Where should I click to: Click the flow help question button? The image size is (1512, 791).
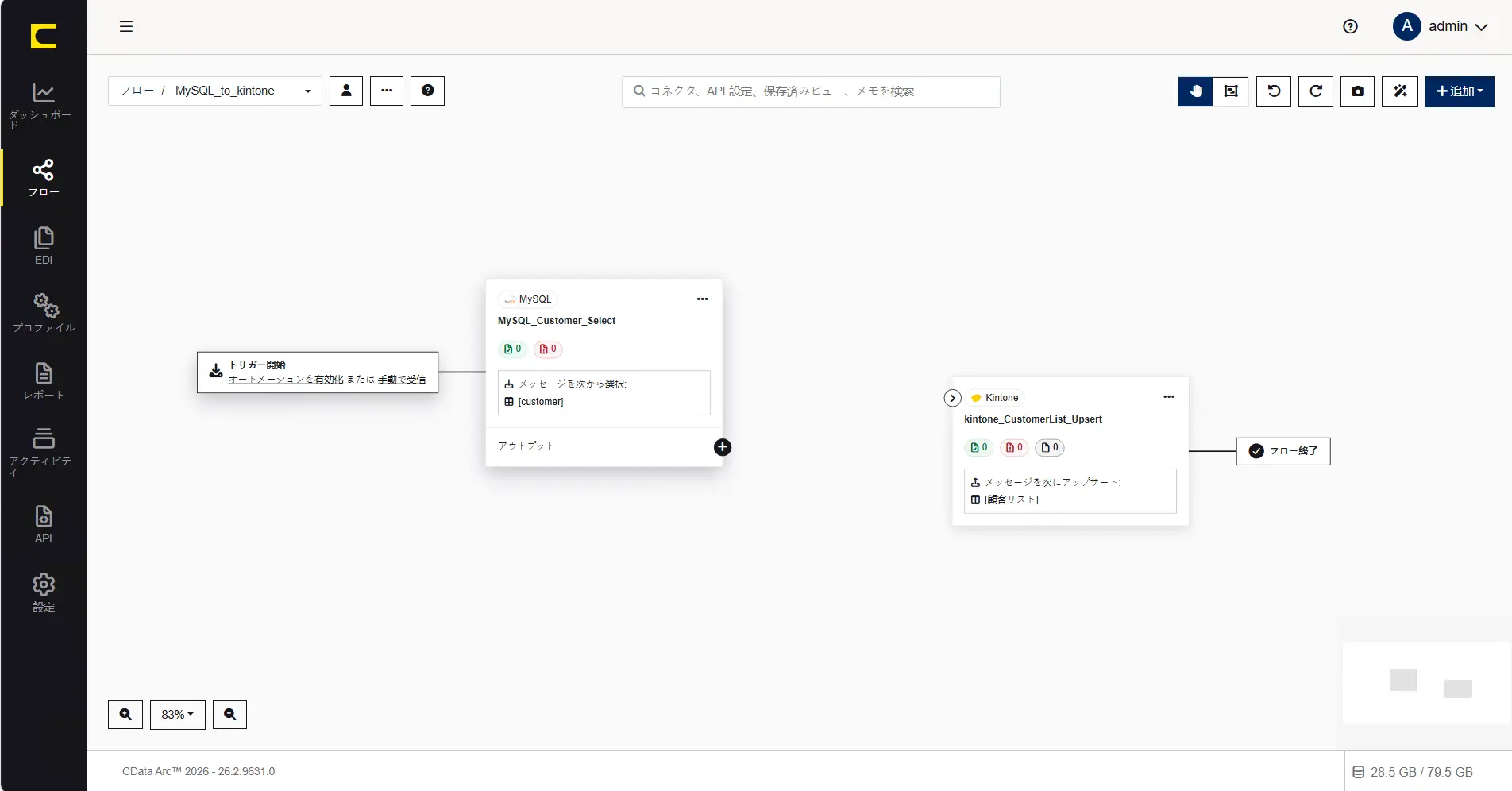point(427,91)
